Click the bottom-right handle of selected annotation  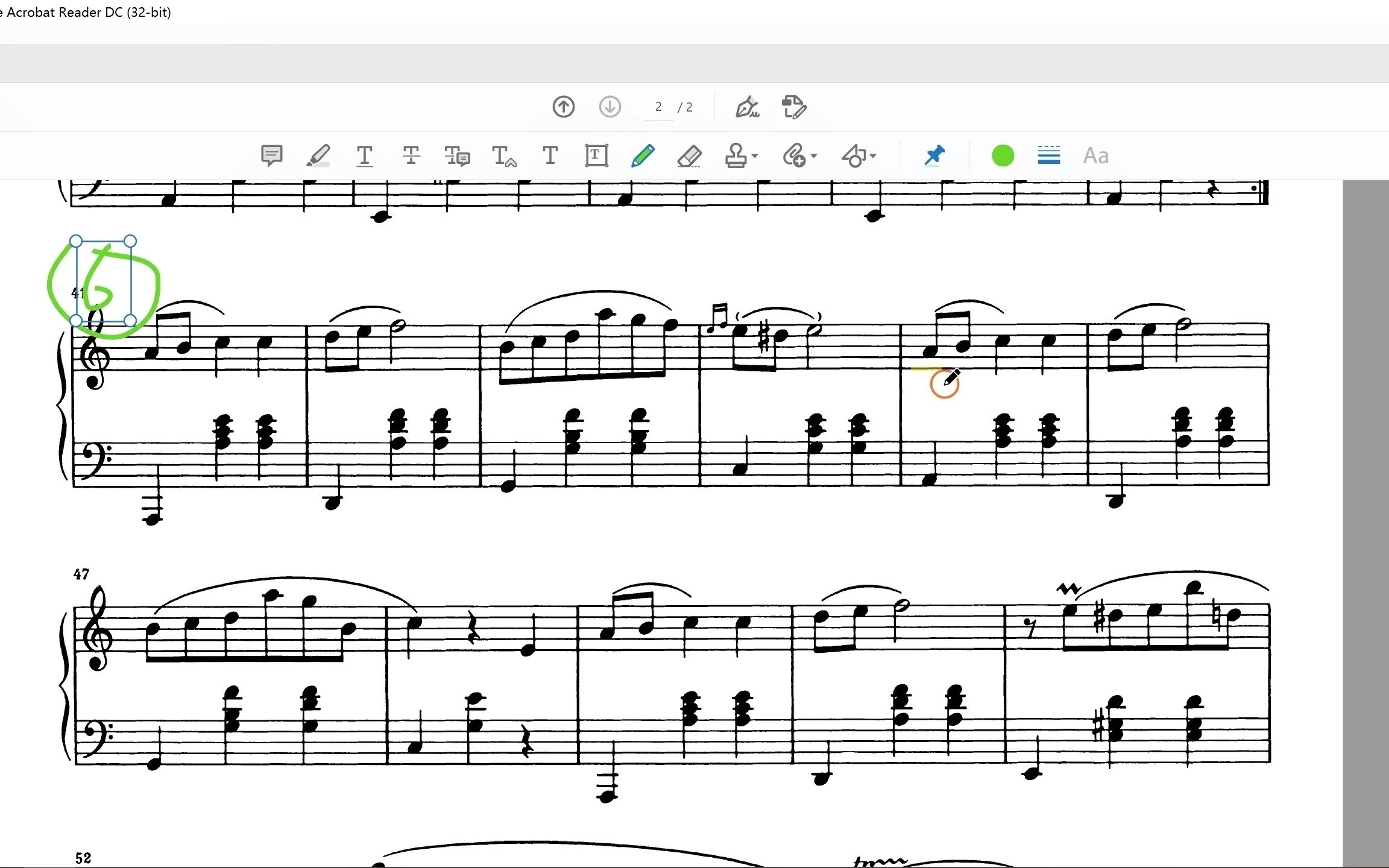click(131, 321)
